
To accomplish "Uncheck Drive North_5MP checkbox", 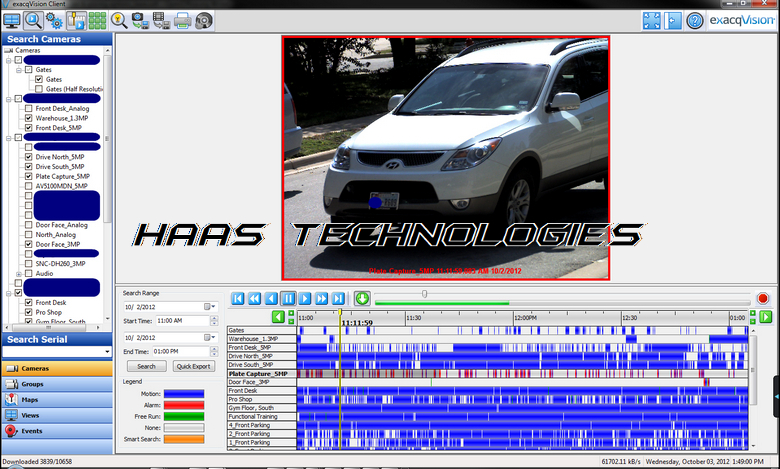I will click(x=29, y=157).
